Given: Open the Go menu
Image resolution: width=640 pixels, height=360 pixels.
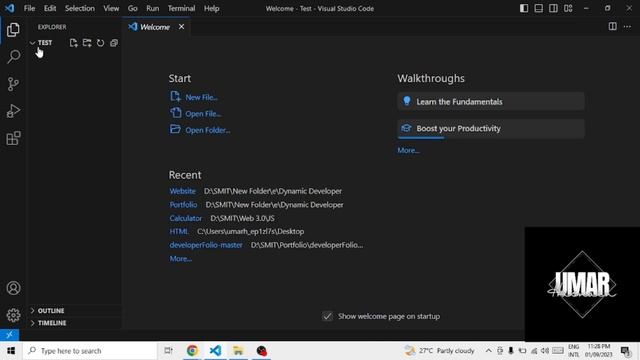Looking at the screenshot, I should click(x=133, y=8).
